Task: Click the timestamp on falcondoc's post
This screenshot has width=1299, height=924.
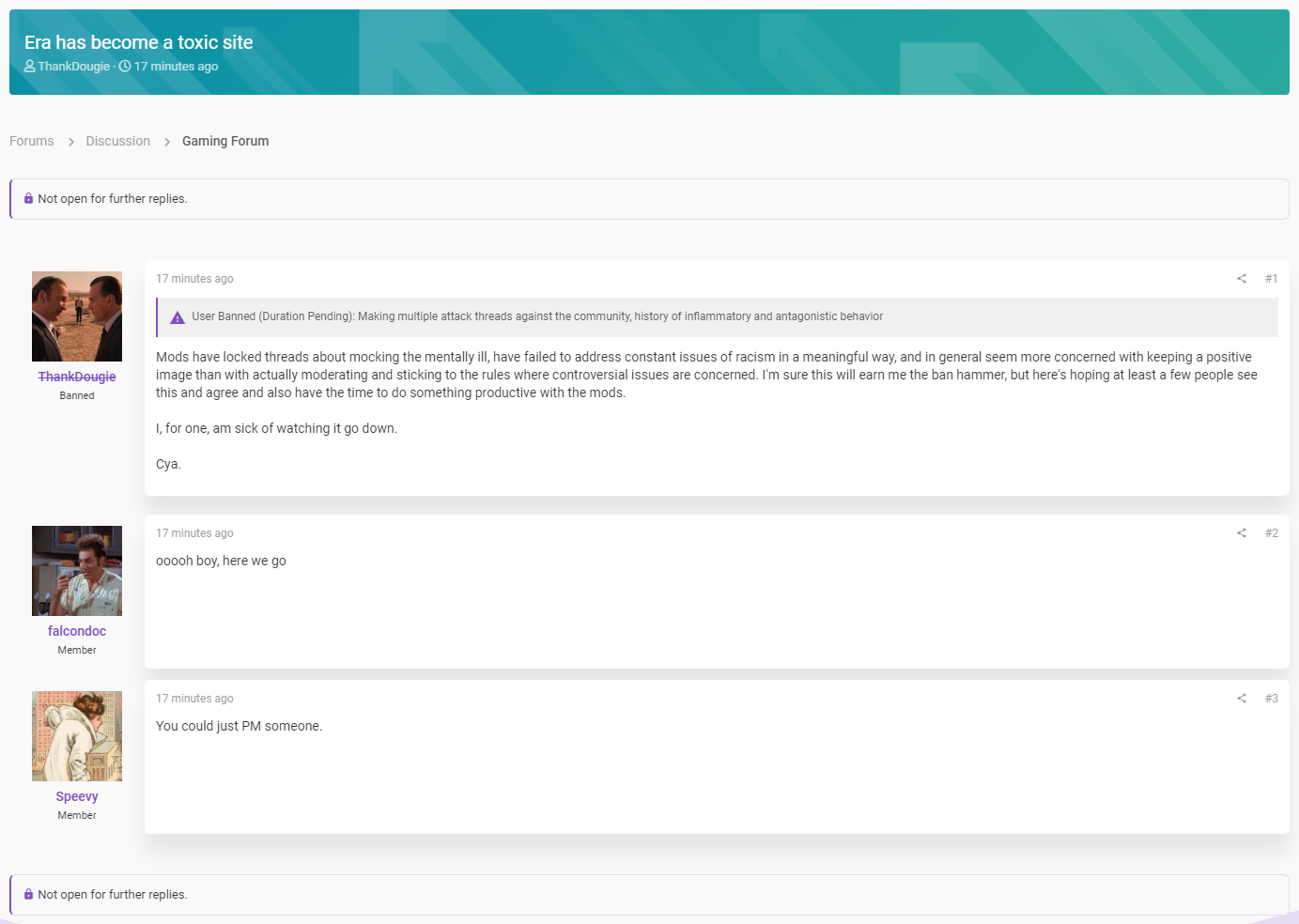Action: point(194,533)
